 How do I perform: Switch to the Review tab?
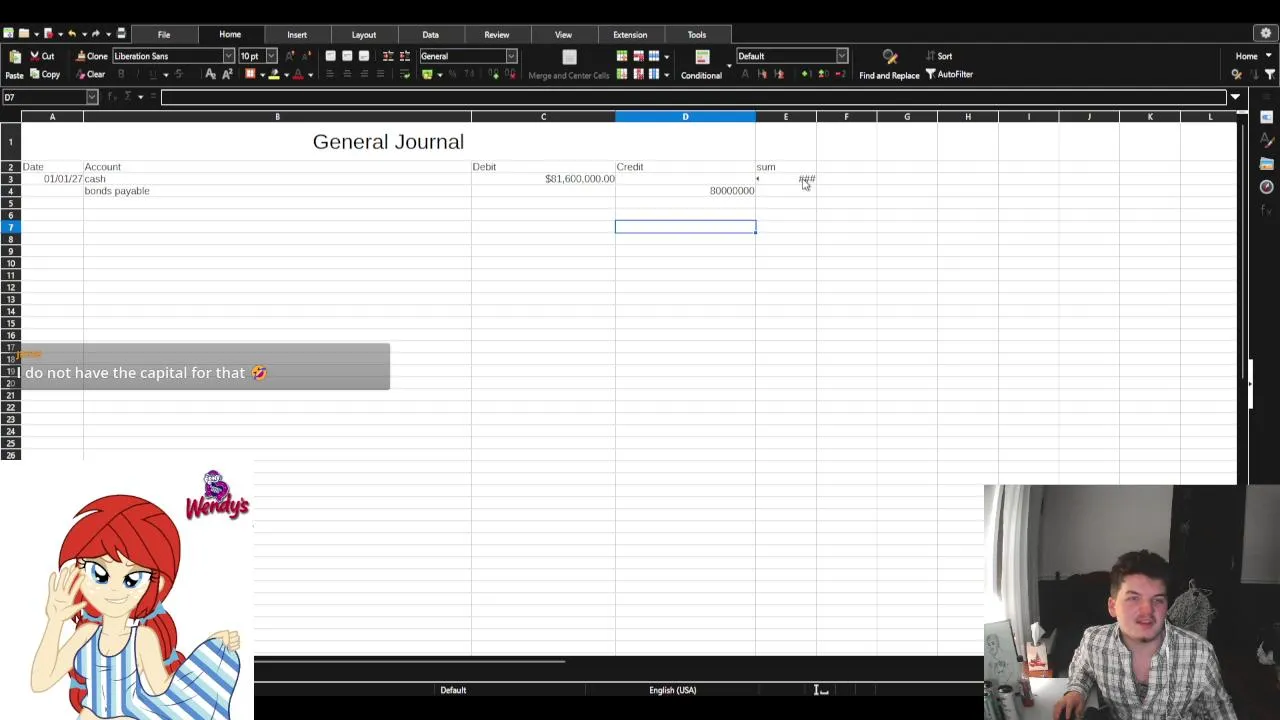[497, 34]
